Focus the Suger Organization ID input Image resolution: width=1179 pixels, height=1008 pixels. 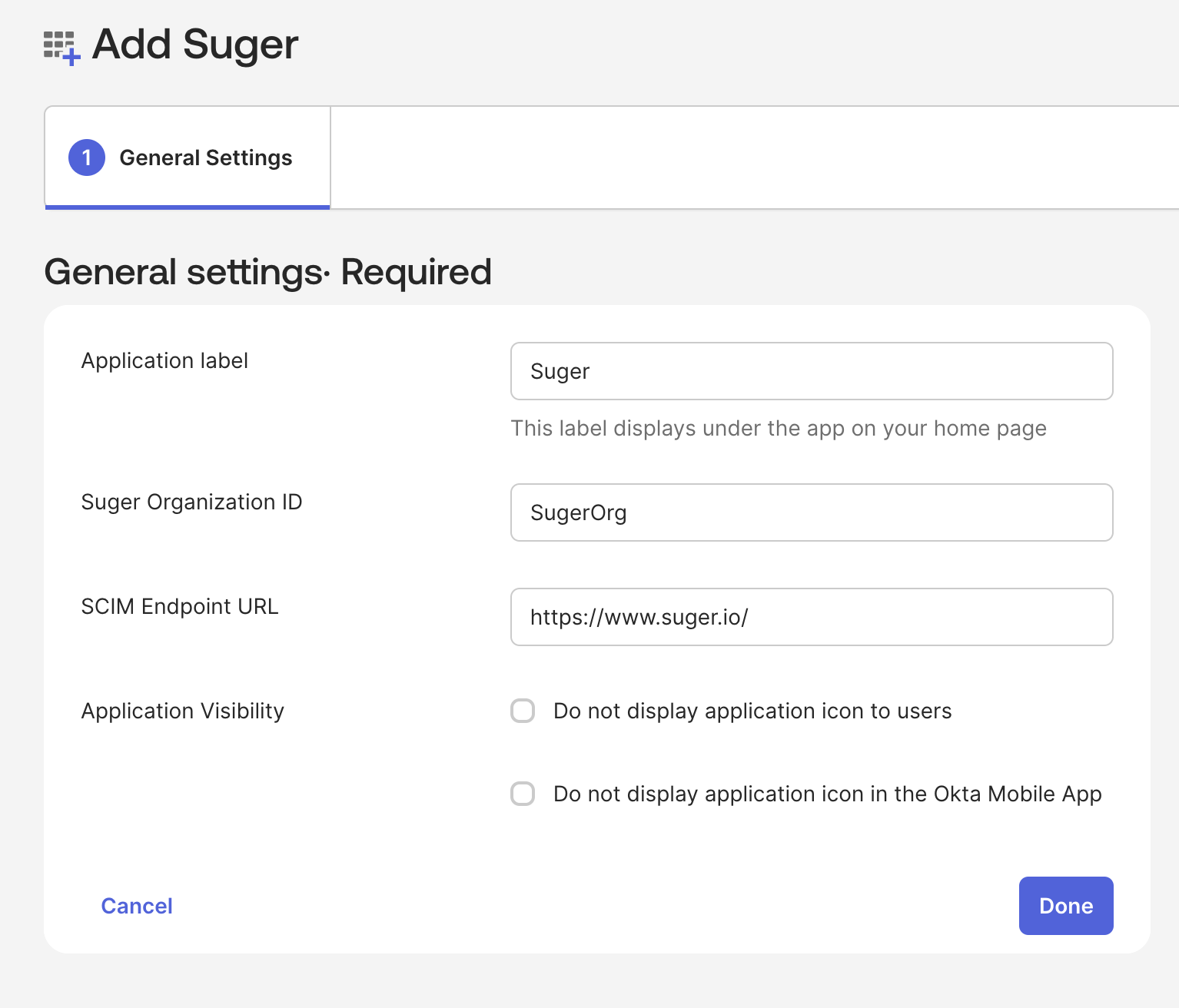point(811,512)
